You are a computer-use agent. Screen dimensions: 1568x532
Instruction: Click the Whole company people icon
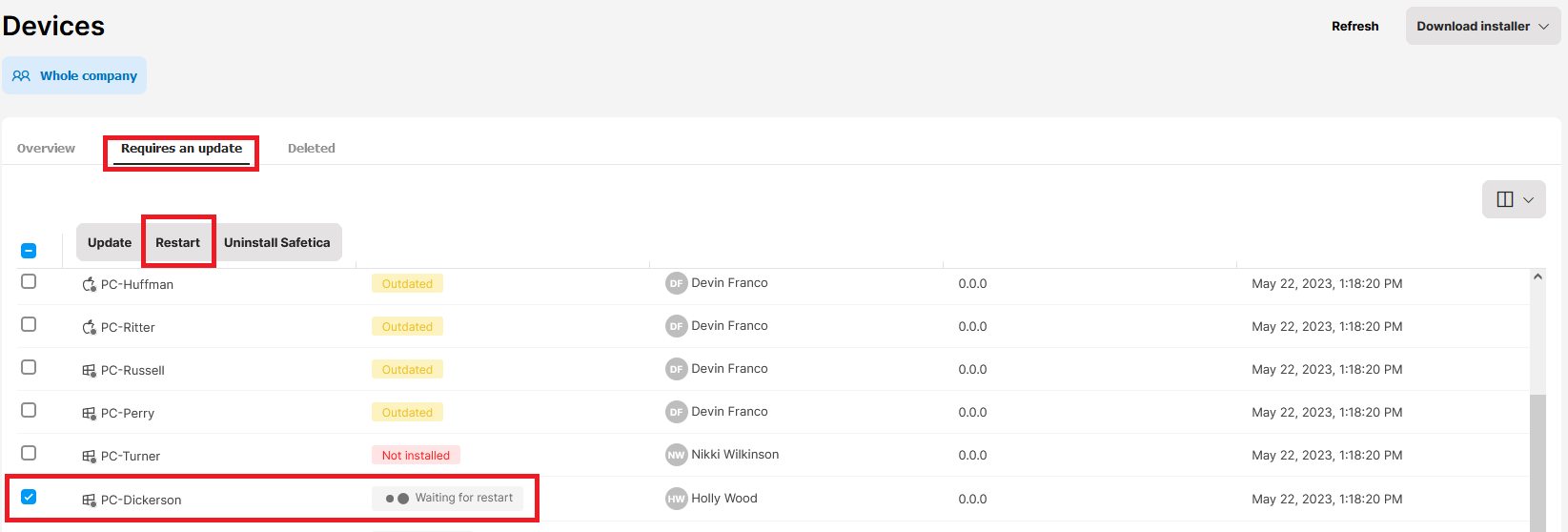pos(21,75)
